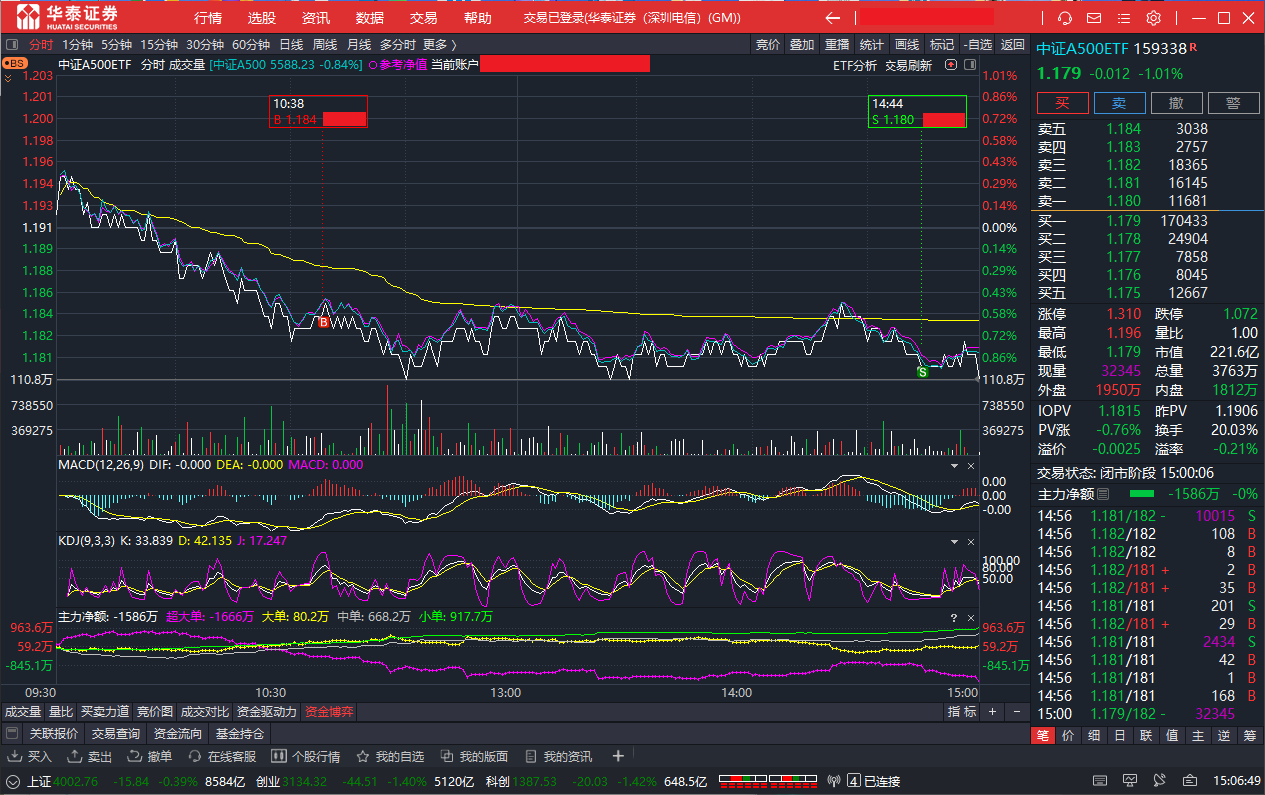Click the 主力净额 detail list icon
1265x795 pixels.
[1103, 494]
